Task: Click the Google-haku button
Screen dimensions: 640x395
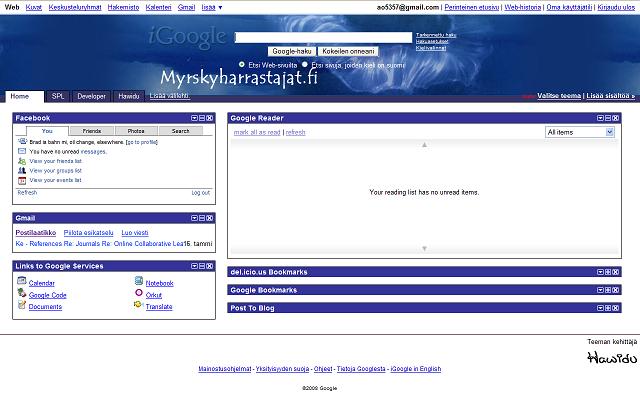Action: click(x=292, y=51)
